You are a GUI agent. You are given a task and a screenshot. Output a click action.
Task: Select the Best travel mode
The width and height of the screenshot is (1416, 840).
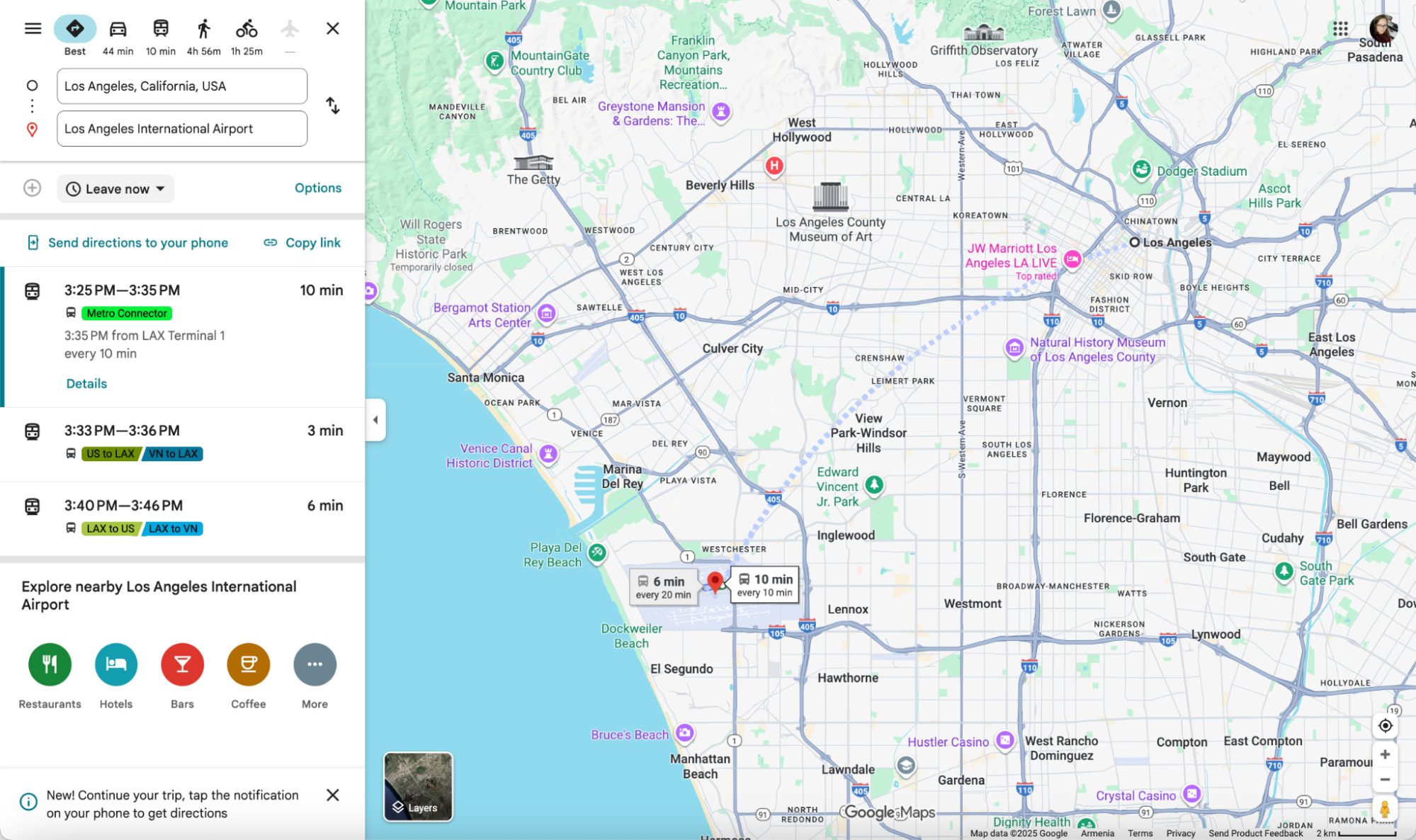(x=75, y=36)
